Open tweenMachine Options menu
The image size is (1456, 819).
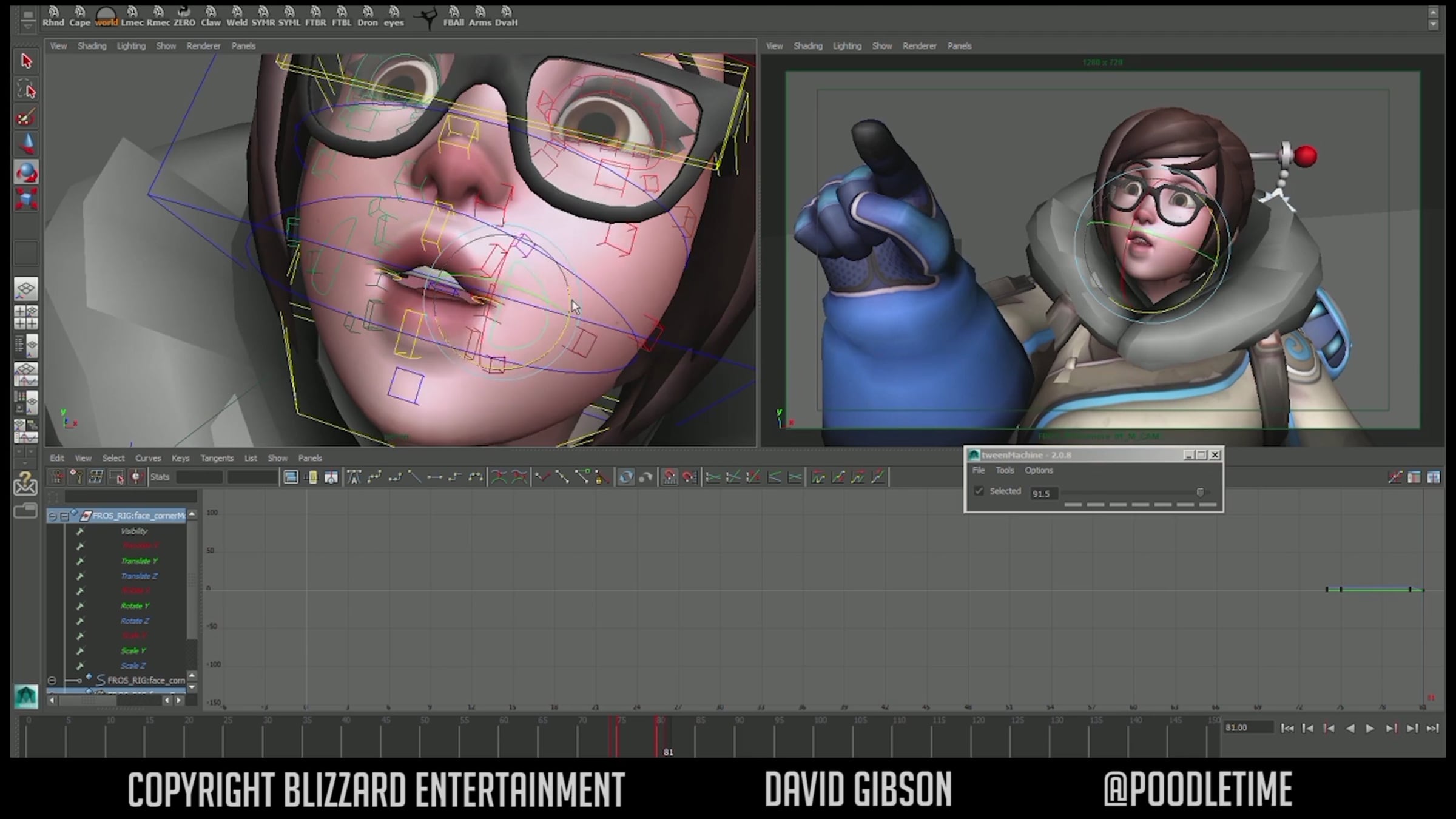coord(1039,470)
